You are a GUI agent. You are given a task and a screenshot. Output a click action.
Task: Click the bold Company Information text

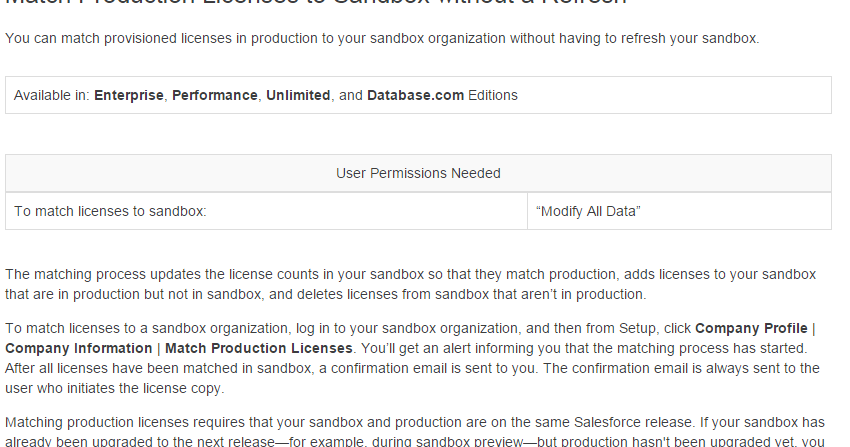pos(77,348)
